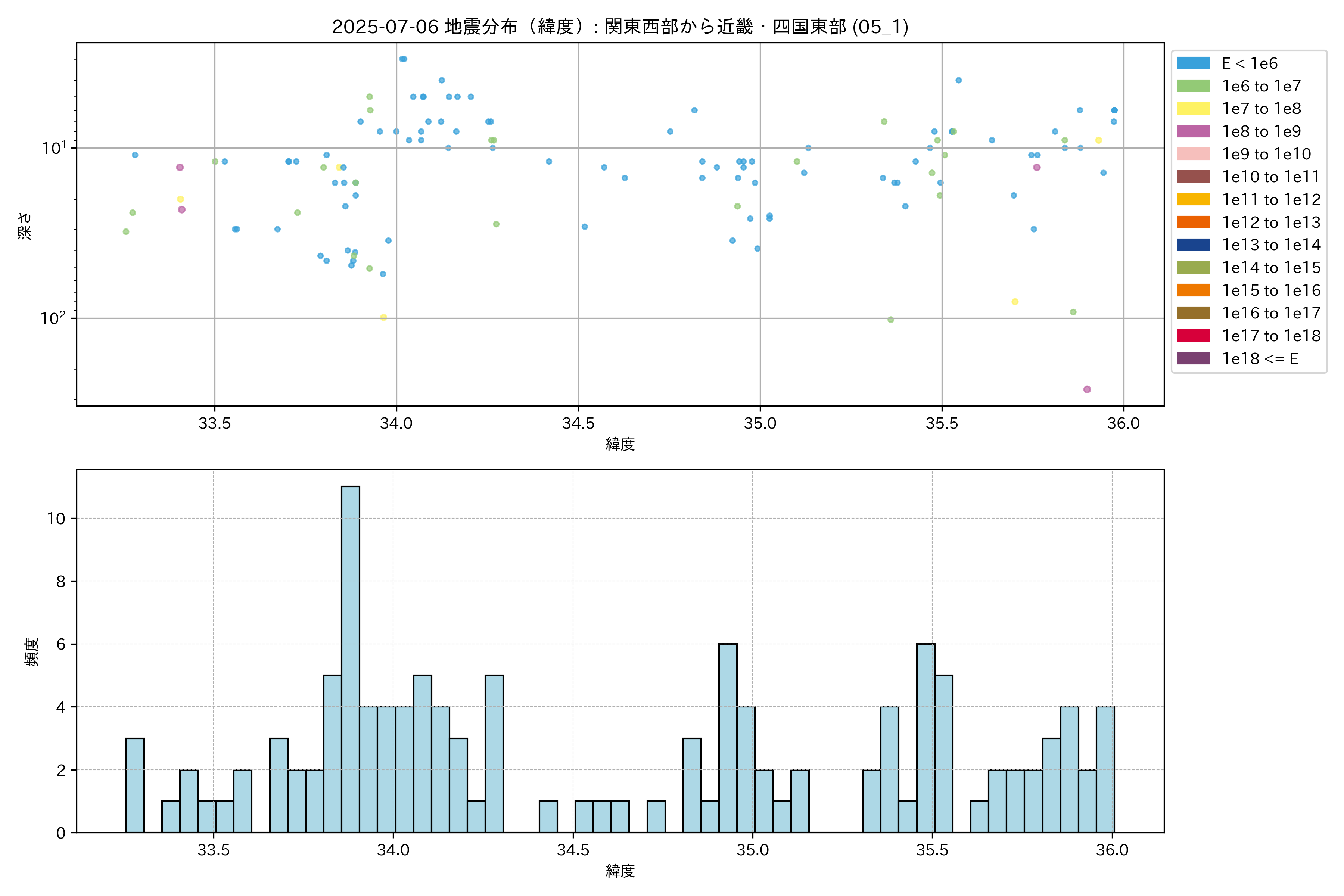Click the dark blue 1e13 to 1e14 swatch
The height and width of the screenshot is (896, 1344).
(x=1192, y=245)
